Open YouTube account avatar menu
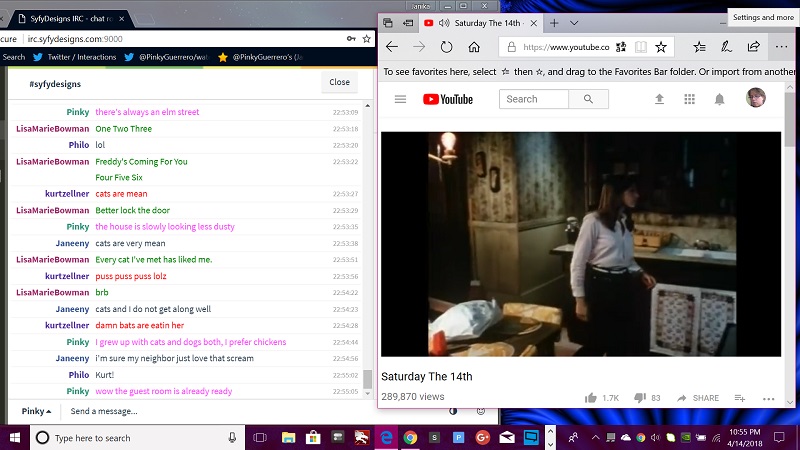The height and width of the screenshot is (450, 800). [x=756, y=97]
